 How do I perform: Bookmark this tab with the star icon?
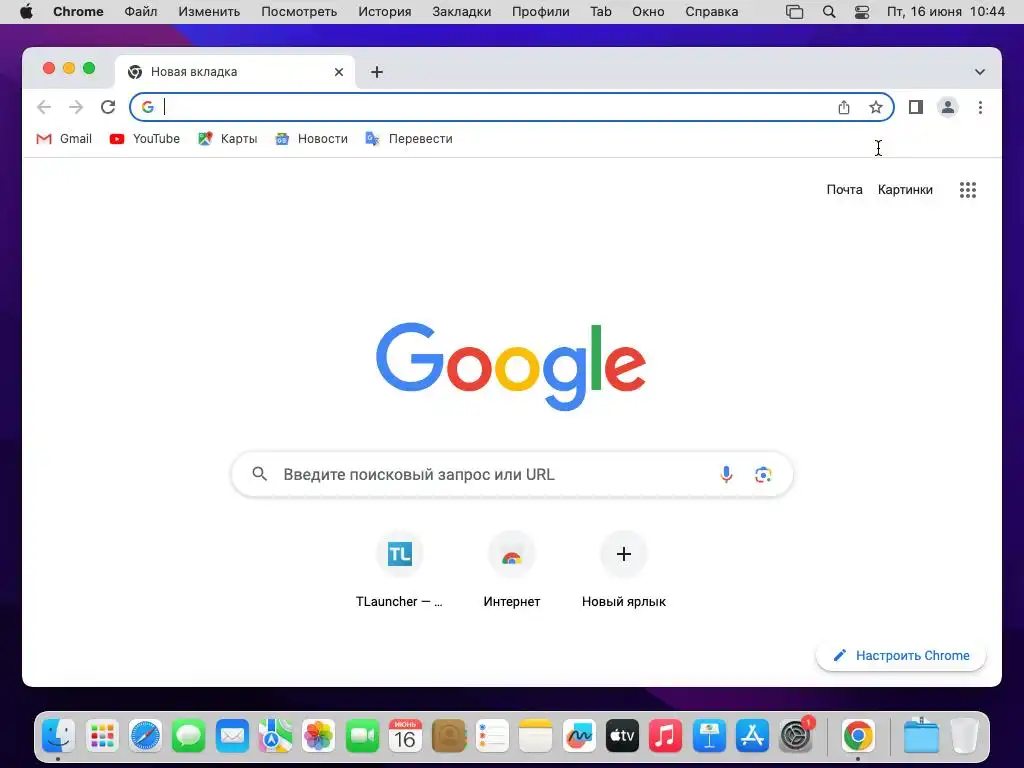tap(876, 107)
